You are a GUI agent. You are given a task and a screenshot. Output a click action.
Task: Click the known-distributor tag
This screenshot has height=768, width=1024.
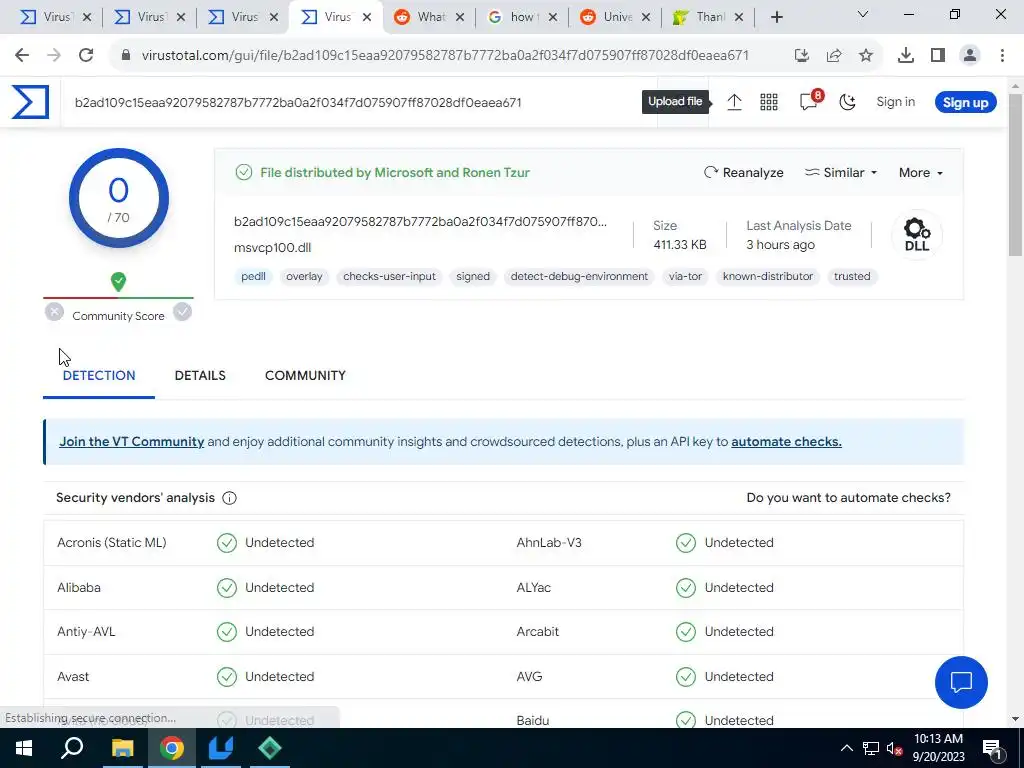[768, 276]
